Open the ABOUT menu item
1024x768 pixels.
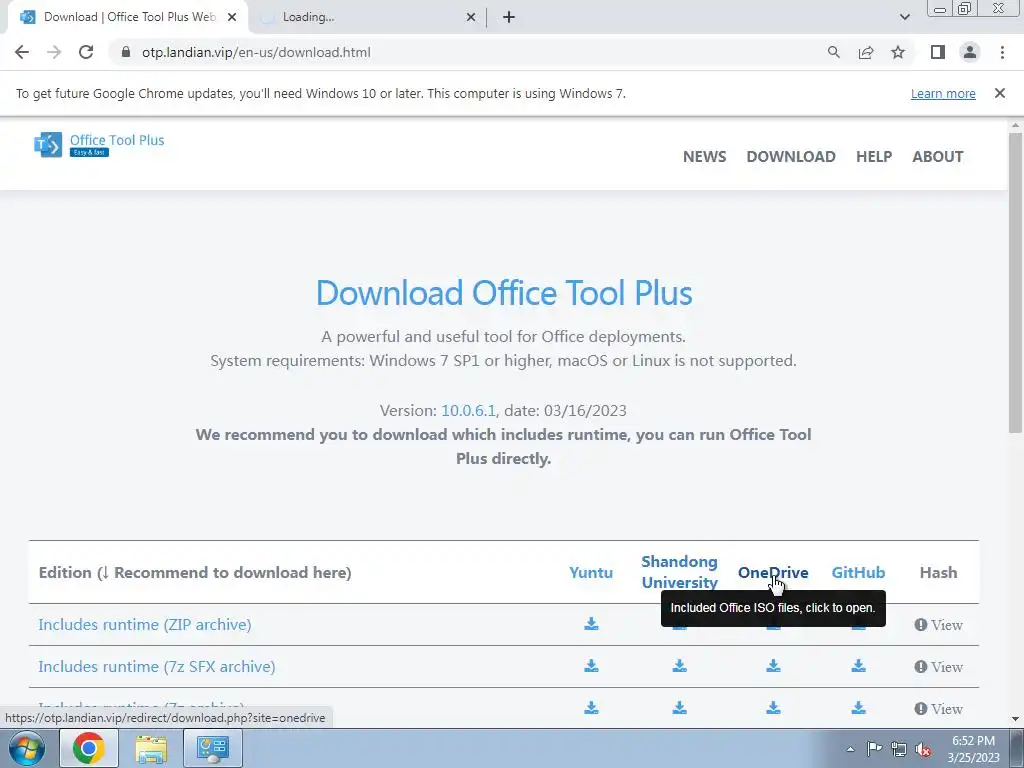[938, 157]
